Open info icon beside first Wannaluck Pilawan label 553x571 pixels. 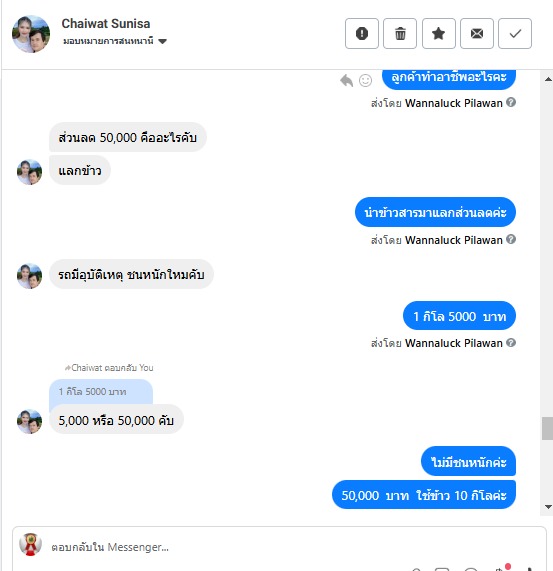tap(511, 102)
